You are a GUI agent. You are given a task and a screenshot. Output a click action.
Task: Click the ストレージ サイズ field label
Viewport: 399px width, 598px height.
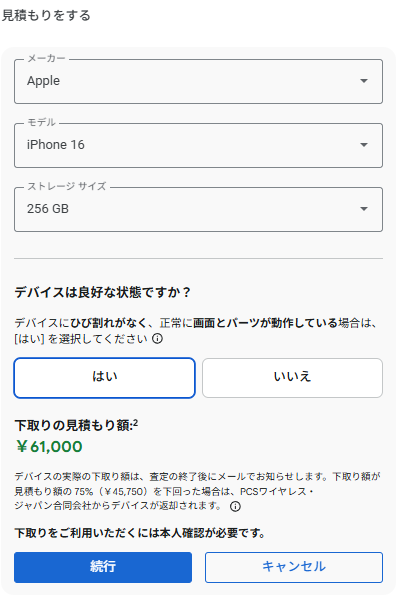click(x=67, y=186)
